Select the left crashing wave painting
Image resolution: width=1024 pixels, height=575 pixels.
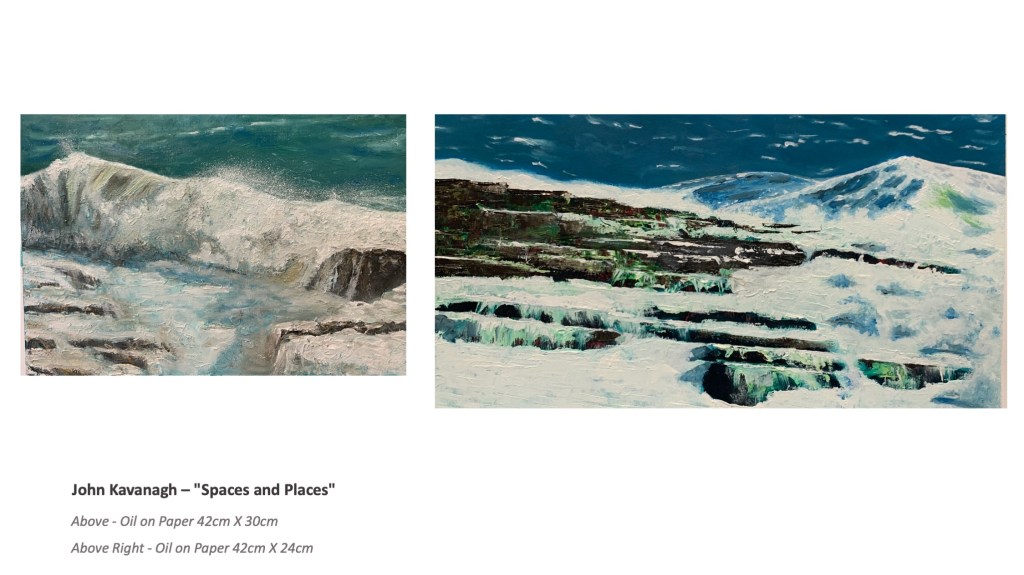coord(213,245)
